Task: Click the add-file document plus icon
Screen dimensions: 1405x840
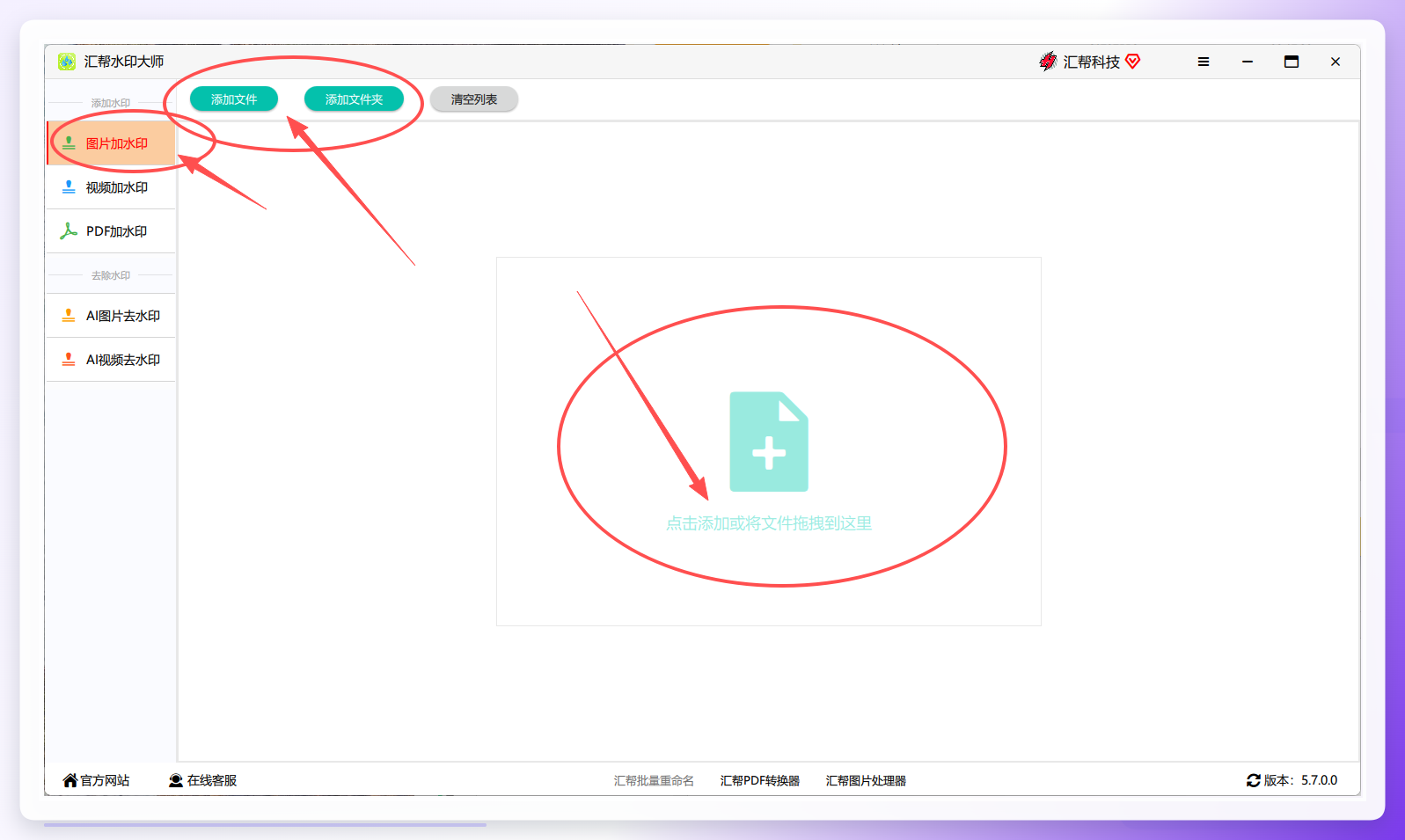Action: [769, 442]
